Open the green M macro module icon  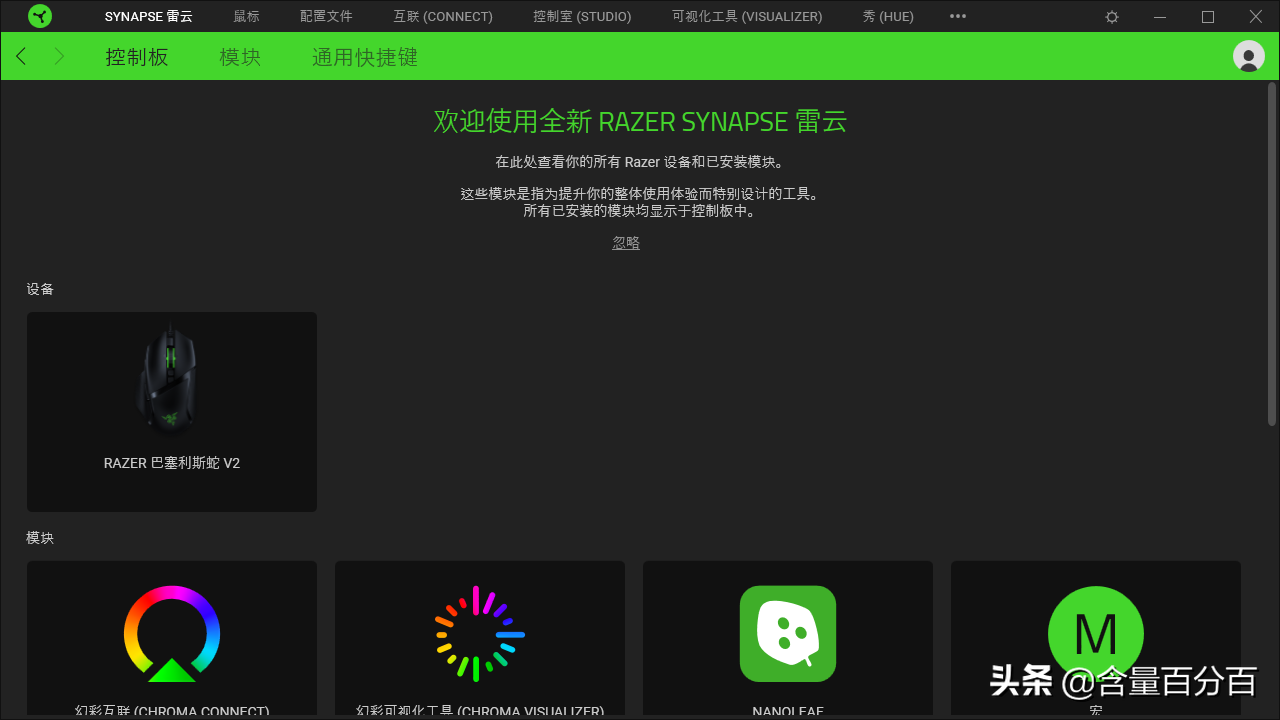[x=1096, y=634]
